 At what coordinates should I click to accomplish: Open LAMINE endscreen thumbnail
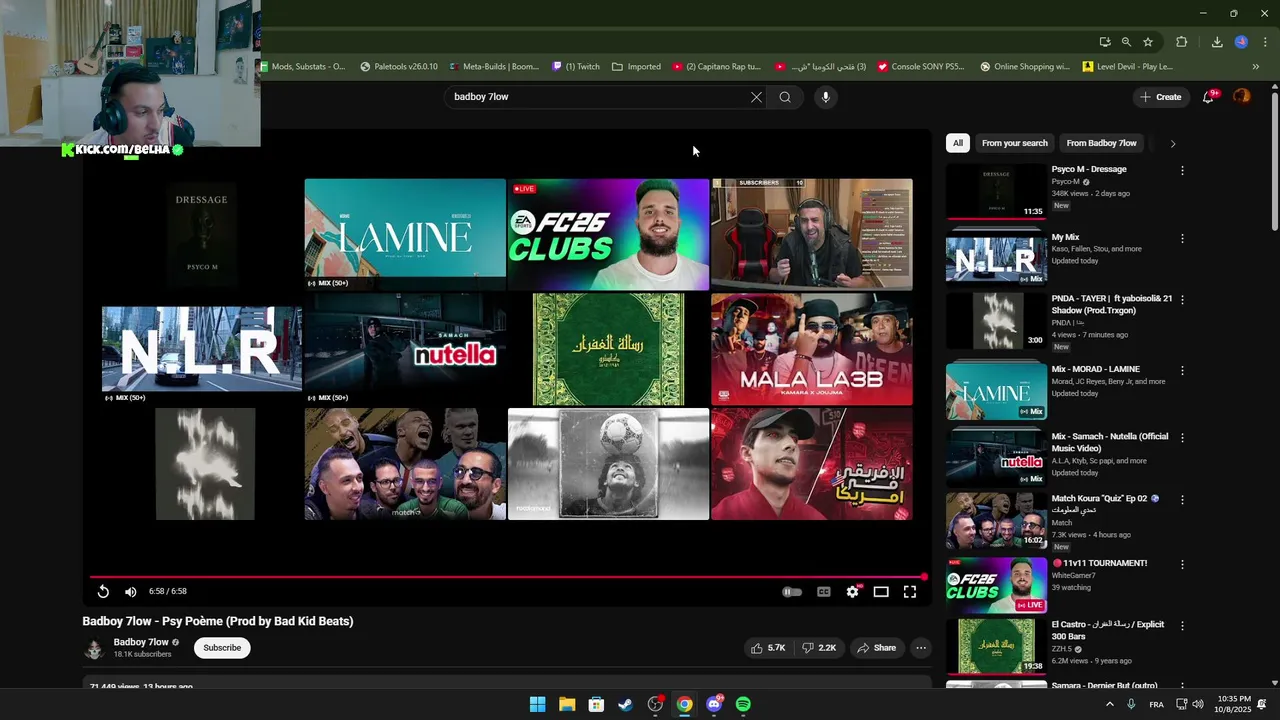coord(405,235)
